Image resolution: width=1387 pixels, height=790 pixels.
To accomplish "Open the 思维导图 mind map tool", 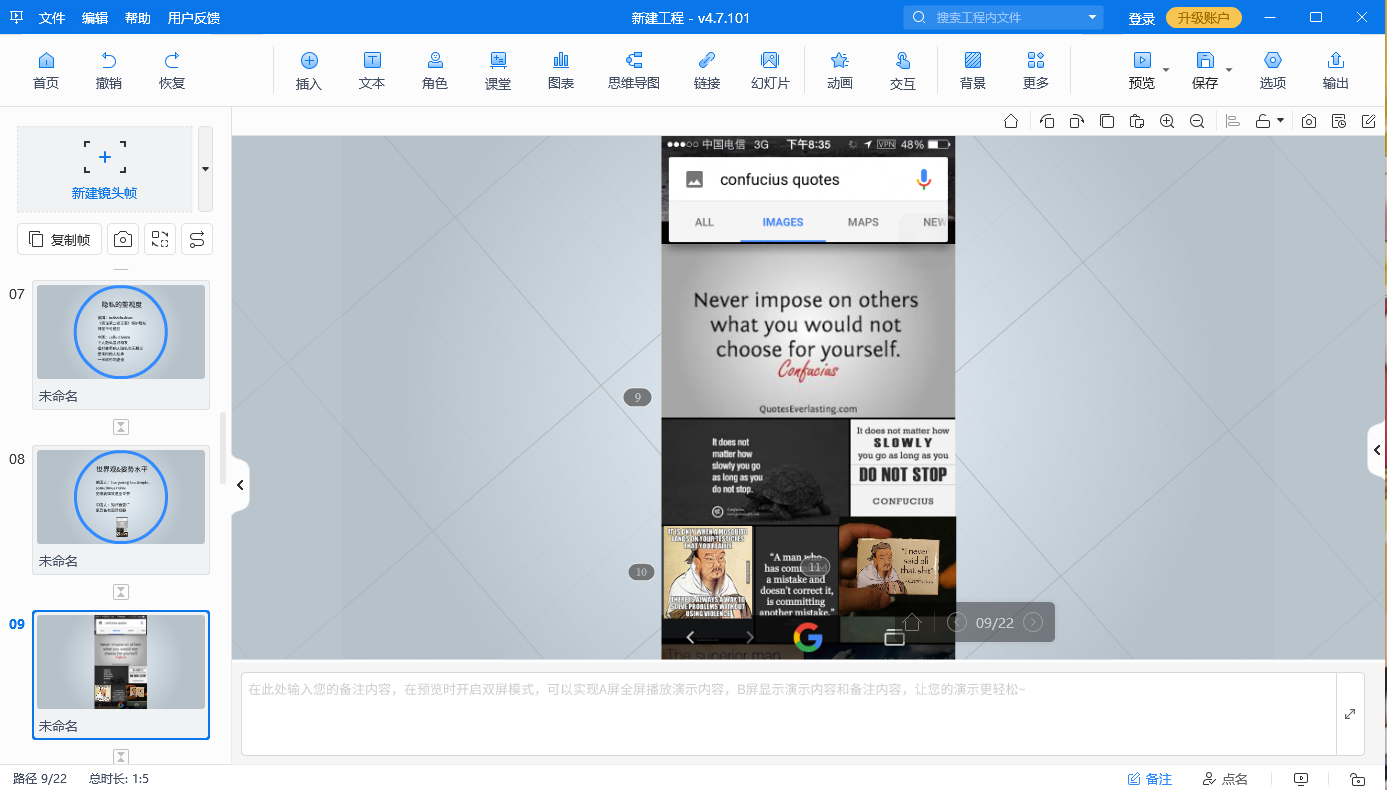I will (634, 70).
